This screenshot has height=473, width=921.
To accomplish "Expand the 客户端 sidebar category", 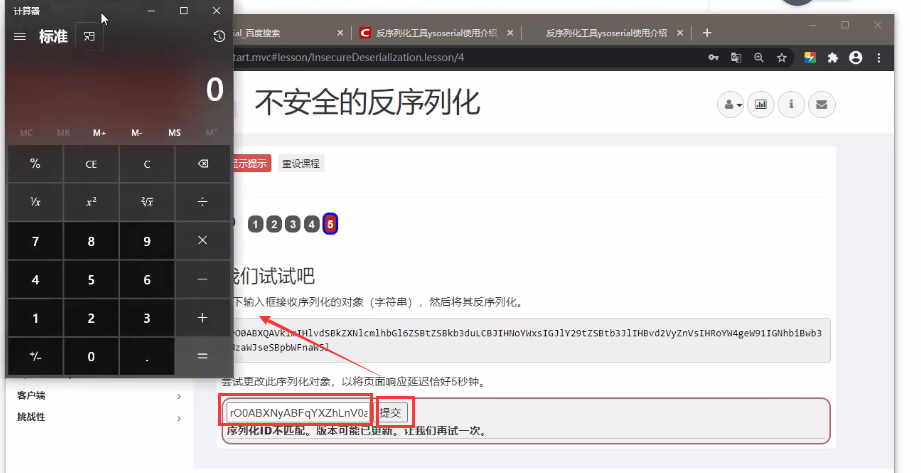I will pos(98,396).
